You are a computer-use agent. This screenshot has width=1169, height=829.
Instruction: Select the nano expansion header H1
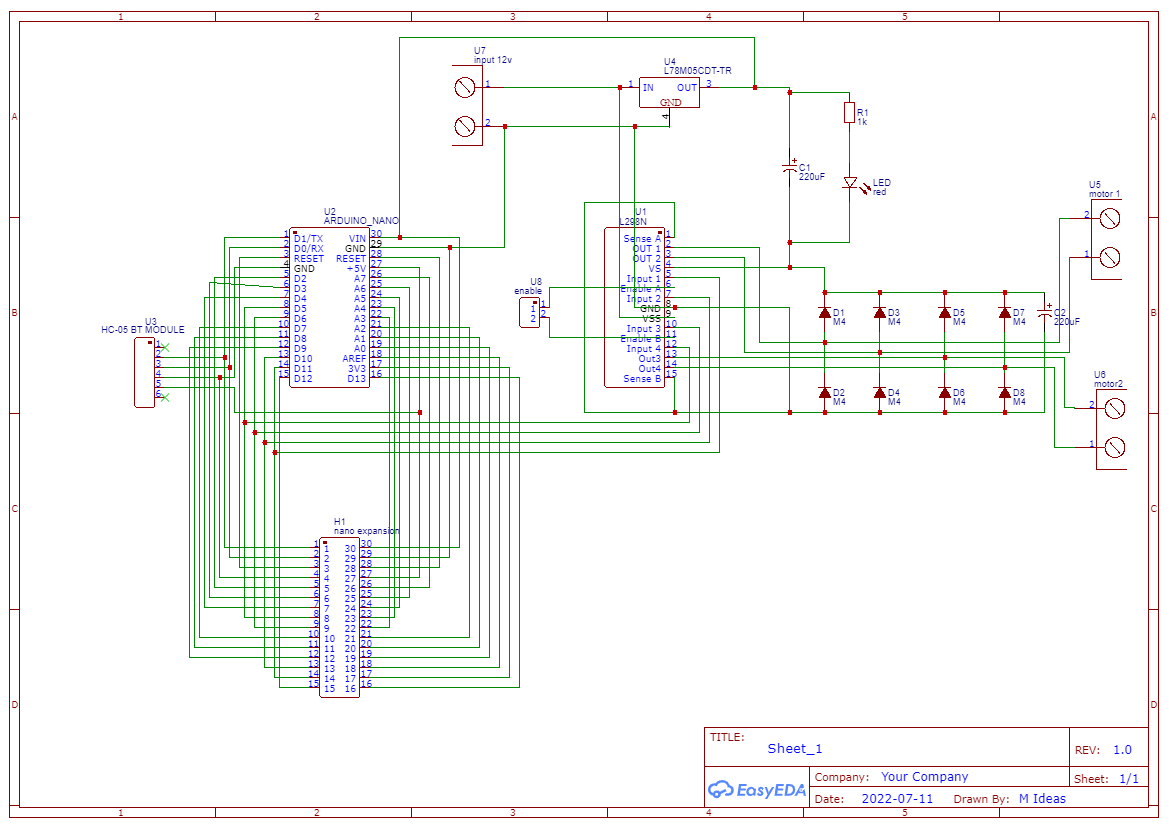tap(338, 615)
